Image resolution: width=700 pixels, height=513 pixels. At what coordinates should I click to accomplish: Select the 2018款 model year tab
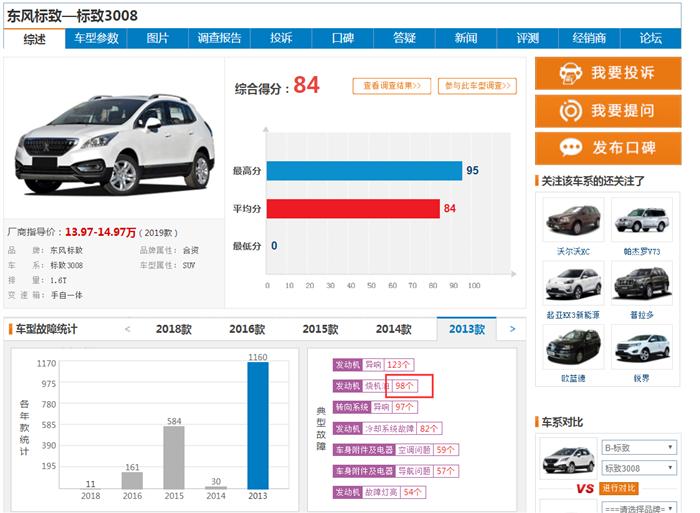174,329
